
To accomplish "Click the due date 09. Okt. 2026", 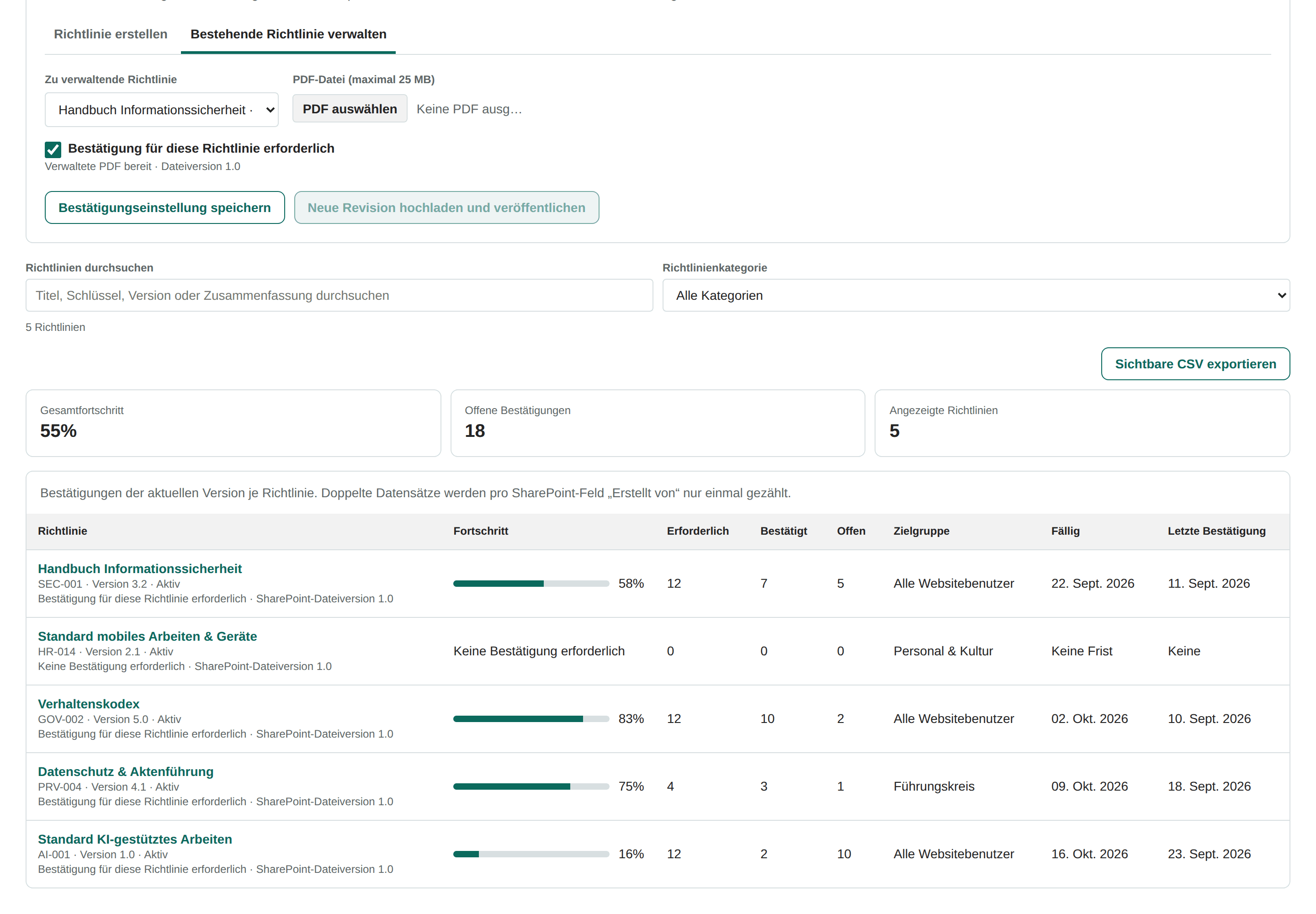I will click(1089, 786).
